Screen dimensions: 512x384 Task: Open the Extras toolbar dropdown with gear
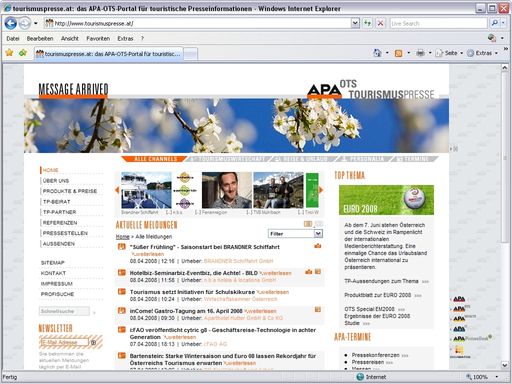point(482,53)
